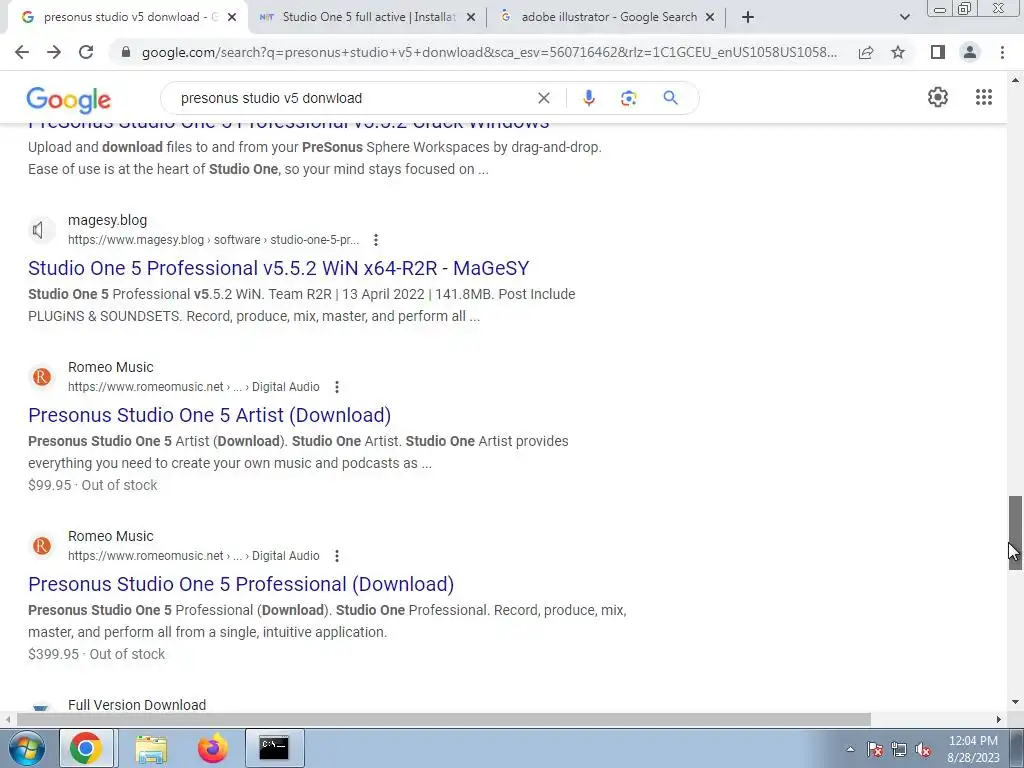Open Studio One 5 Professional v5.5.2 MaGeSY link
This screenshot has height=768, width=1024.
pos(278,268)
